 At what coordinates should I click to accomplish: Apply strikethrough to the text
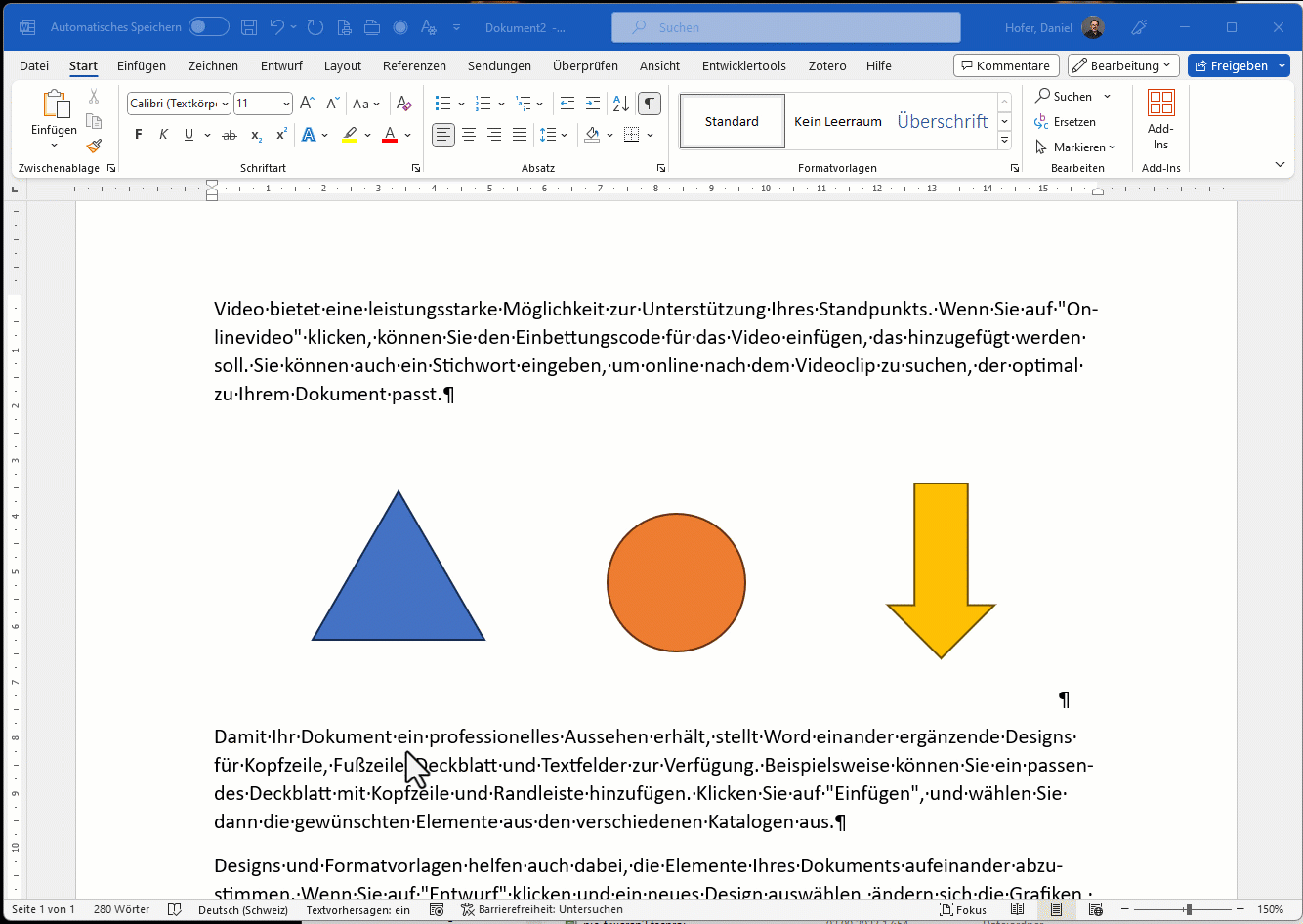pyautogui.click(x=230, y=135)
